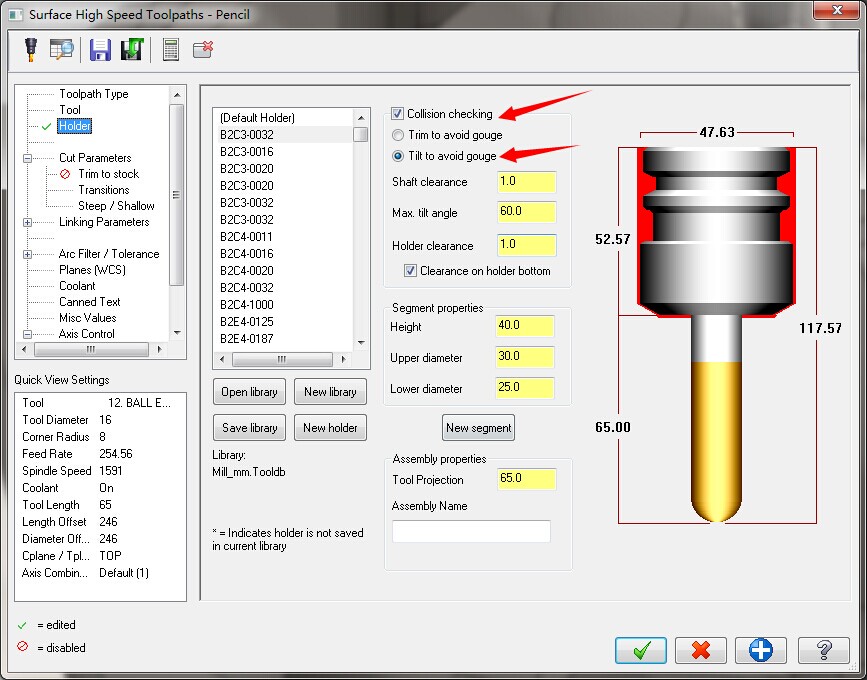Click the Holder clearance input field

[526, 245]
